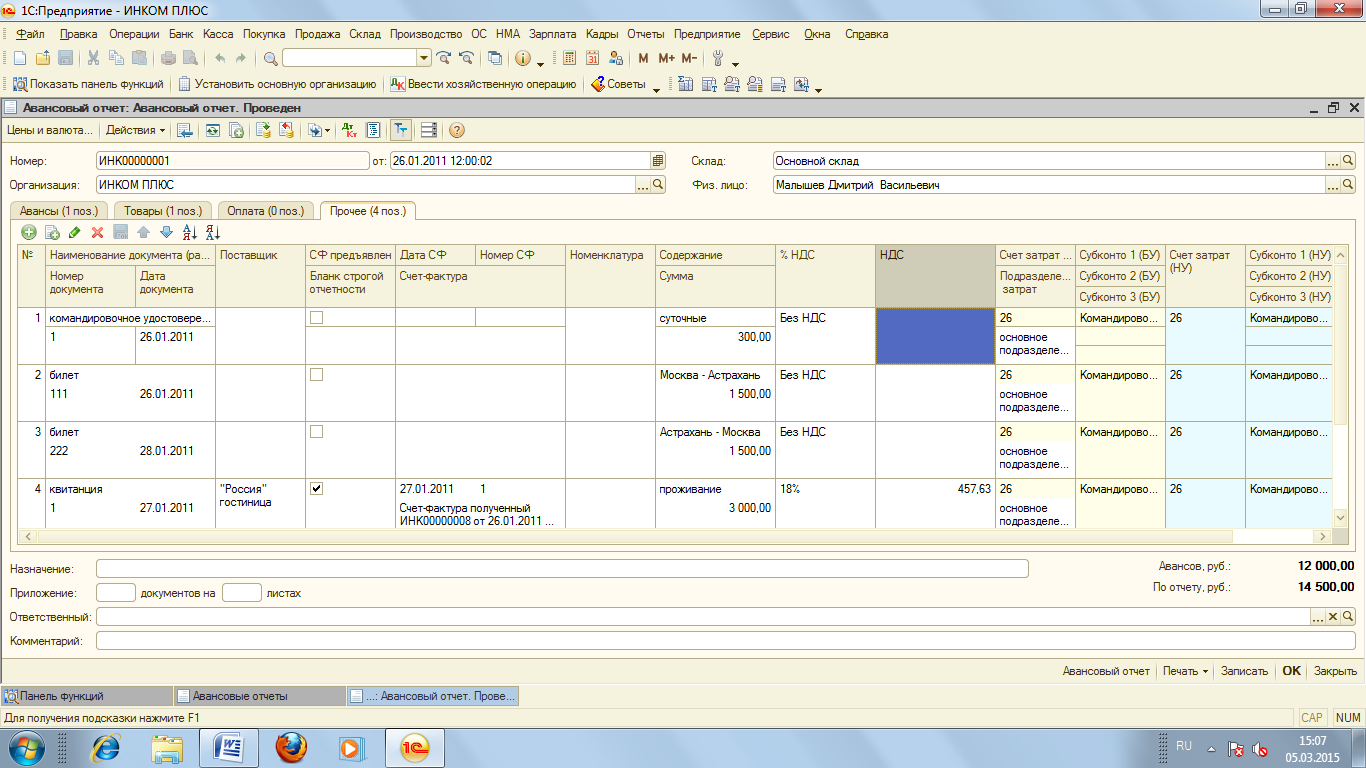The height and width of the screenshot is (768, 1366).
Task: Open the Зарплата menu
Action: (552, 34)
